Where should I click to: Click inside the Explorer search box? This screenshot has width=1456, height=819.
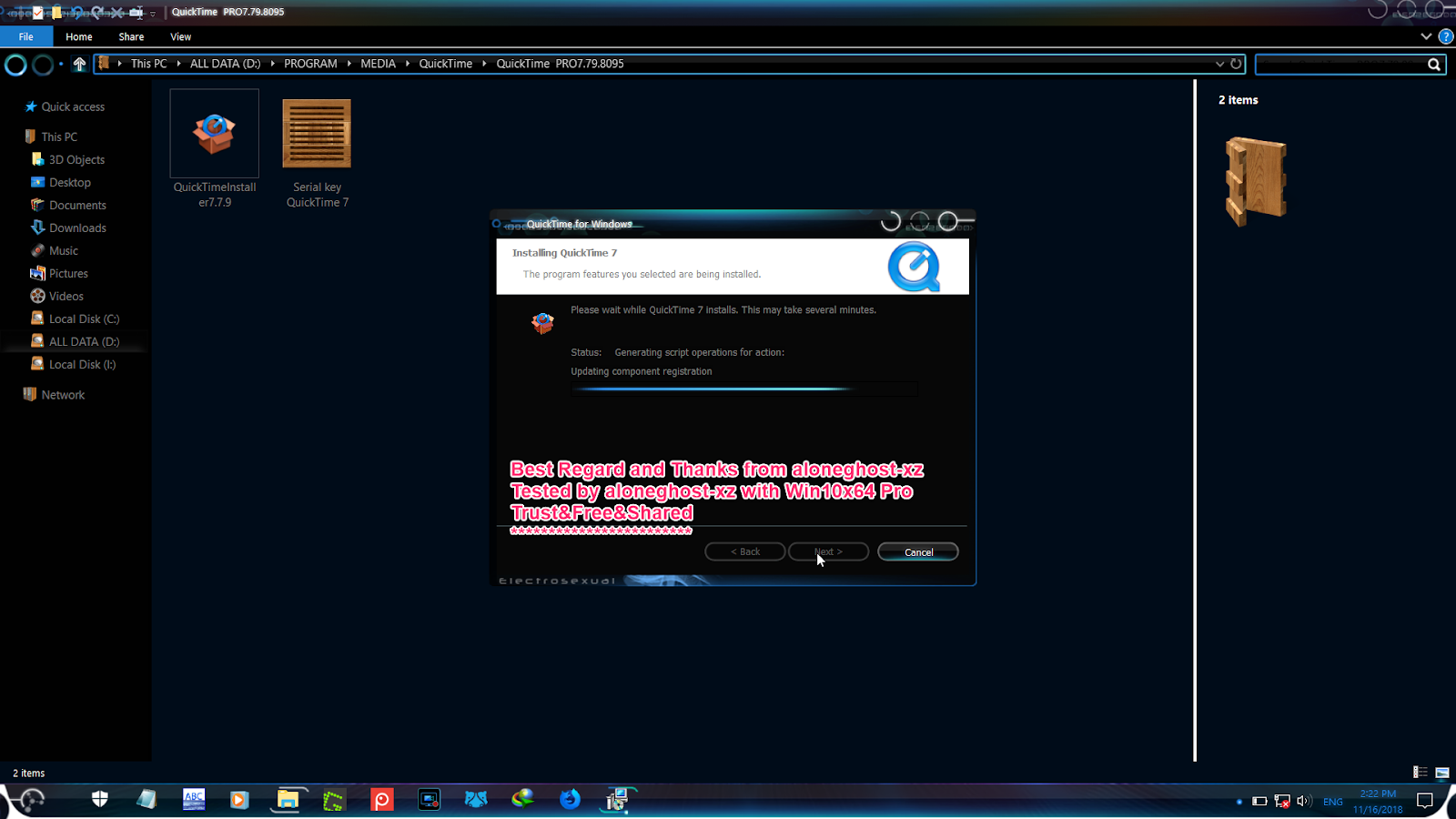[x=1341, y=64]
